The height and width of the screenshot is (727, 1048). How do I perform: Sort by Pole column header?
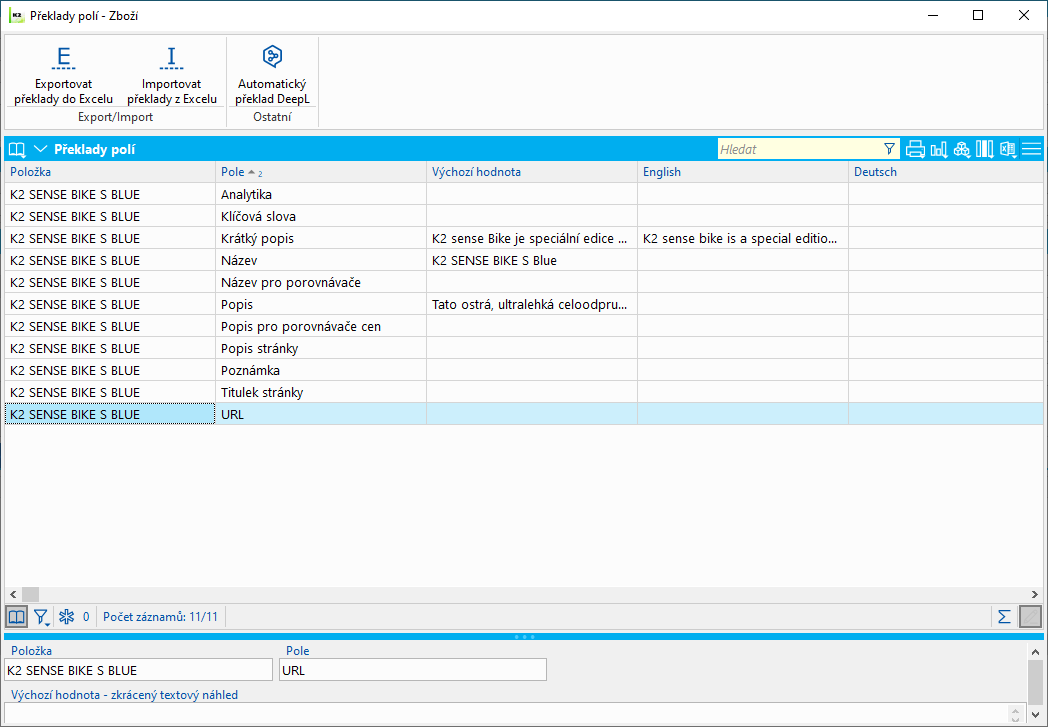tap(320, 172)
